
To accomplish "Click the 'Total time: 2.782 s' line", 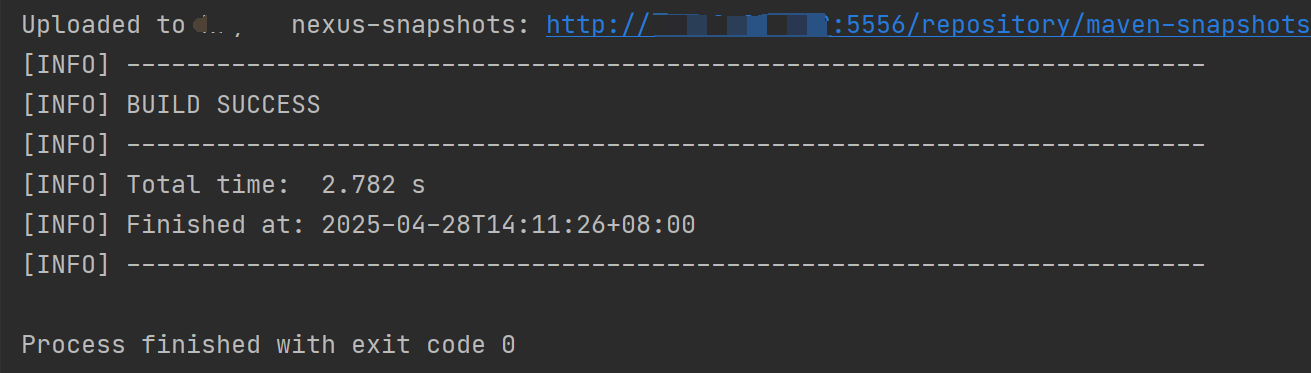I will click(223, 185).
